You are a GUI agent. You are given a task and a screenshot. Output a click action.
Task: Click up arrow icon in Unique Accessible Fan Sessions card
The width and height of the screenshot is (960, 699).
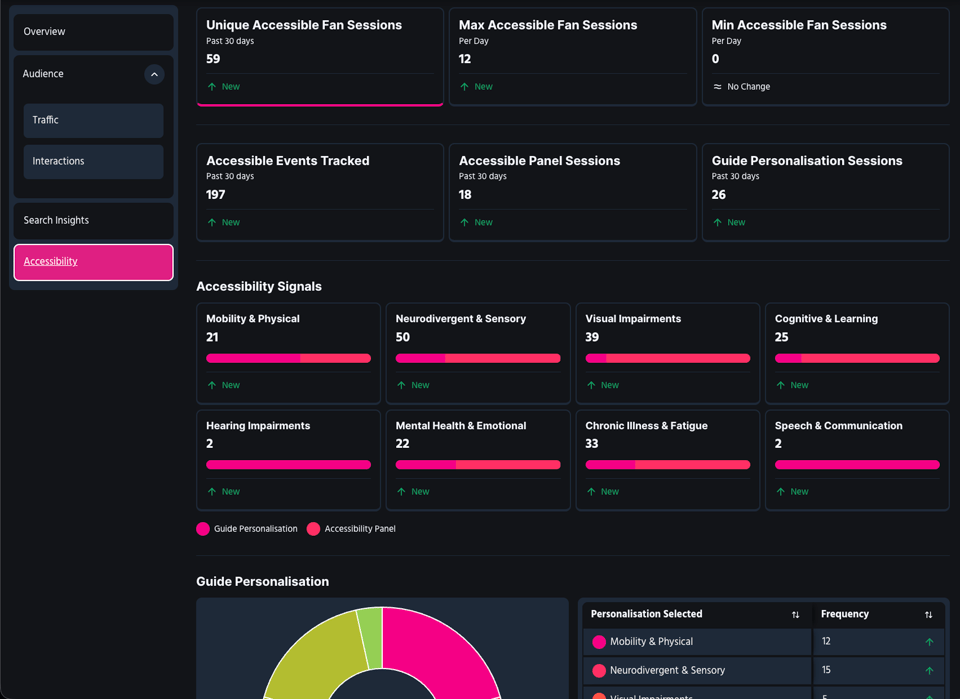(212, 87)
